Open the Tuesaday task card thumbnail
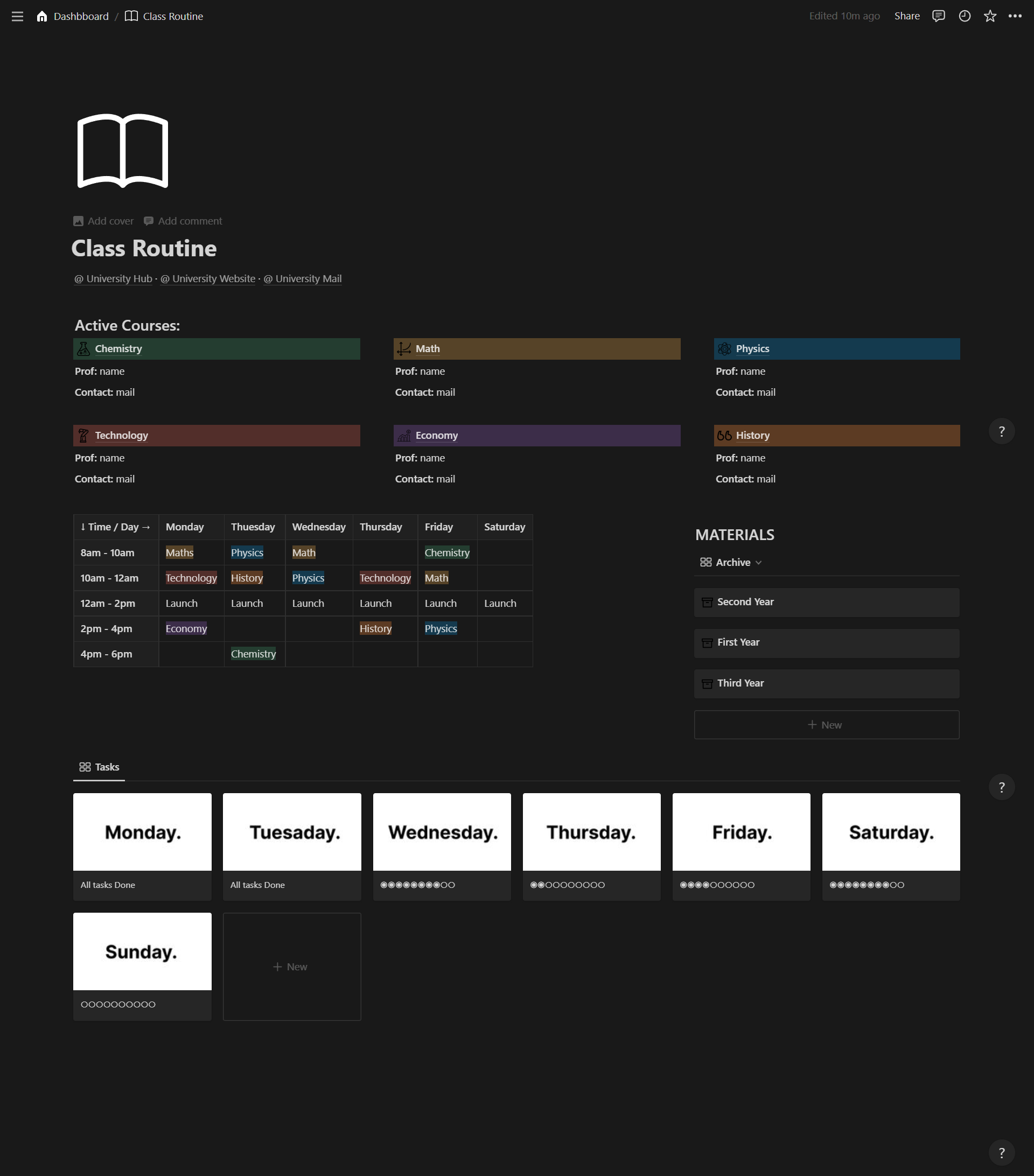 pyautogui.click(x=292, y=832)
